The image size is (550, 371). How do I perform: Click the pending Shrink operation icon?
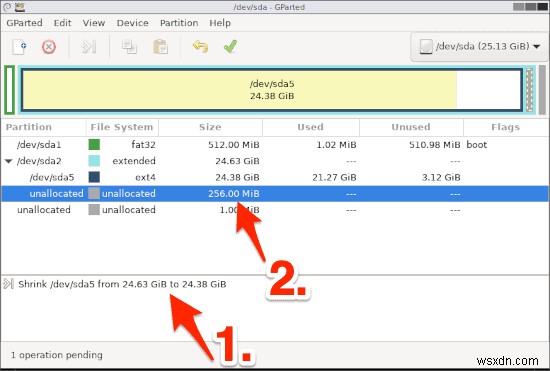pos(8,284)
